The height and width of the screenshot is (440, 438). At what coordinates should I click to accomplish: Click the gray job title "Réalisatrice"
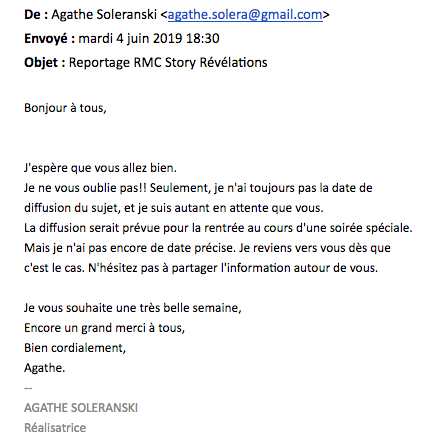pyautogui.click(x=55, y=428)
